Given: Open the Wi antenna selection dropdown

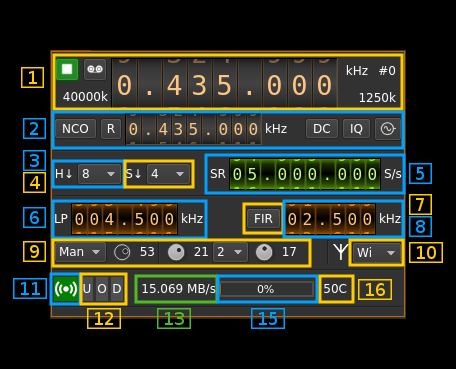Looking at the screenshot, I should pyautogui.click(x=377, y=252).
